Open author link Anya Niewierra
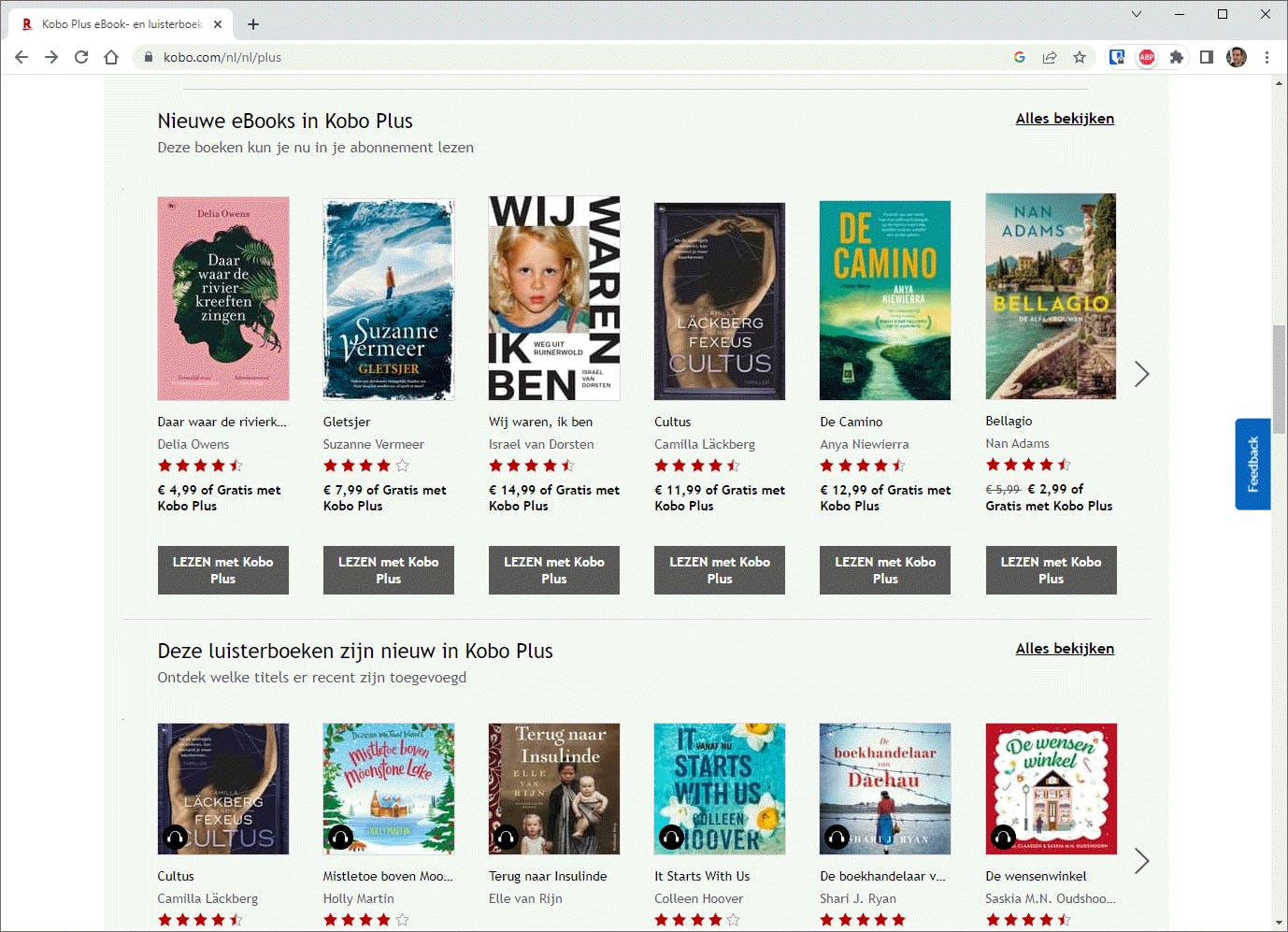Screen dimensions: 1288x932 (x=865, y=444)
